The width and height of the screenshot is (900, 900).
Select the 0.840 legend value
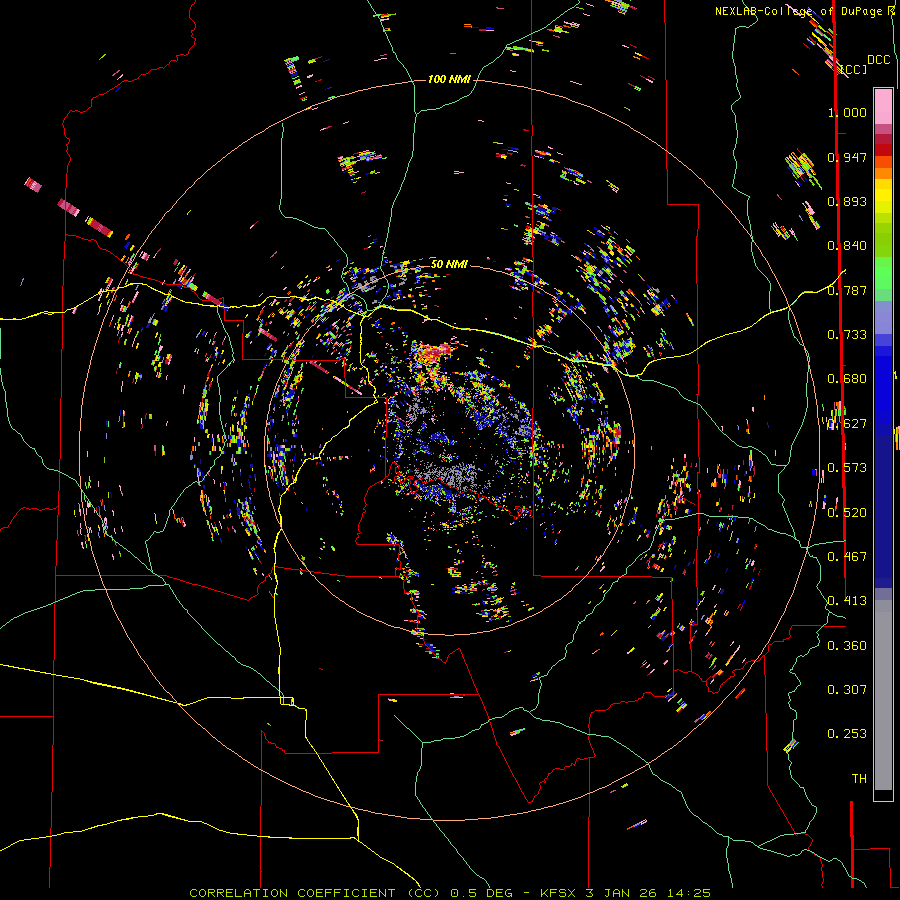tap(847, 246)
